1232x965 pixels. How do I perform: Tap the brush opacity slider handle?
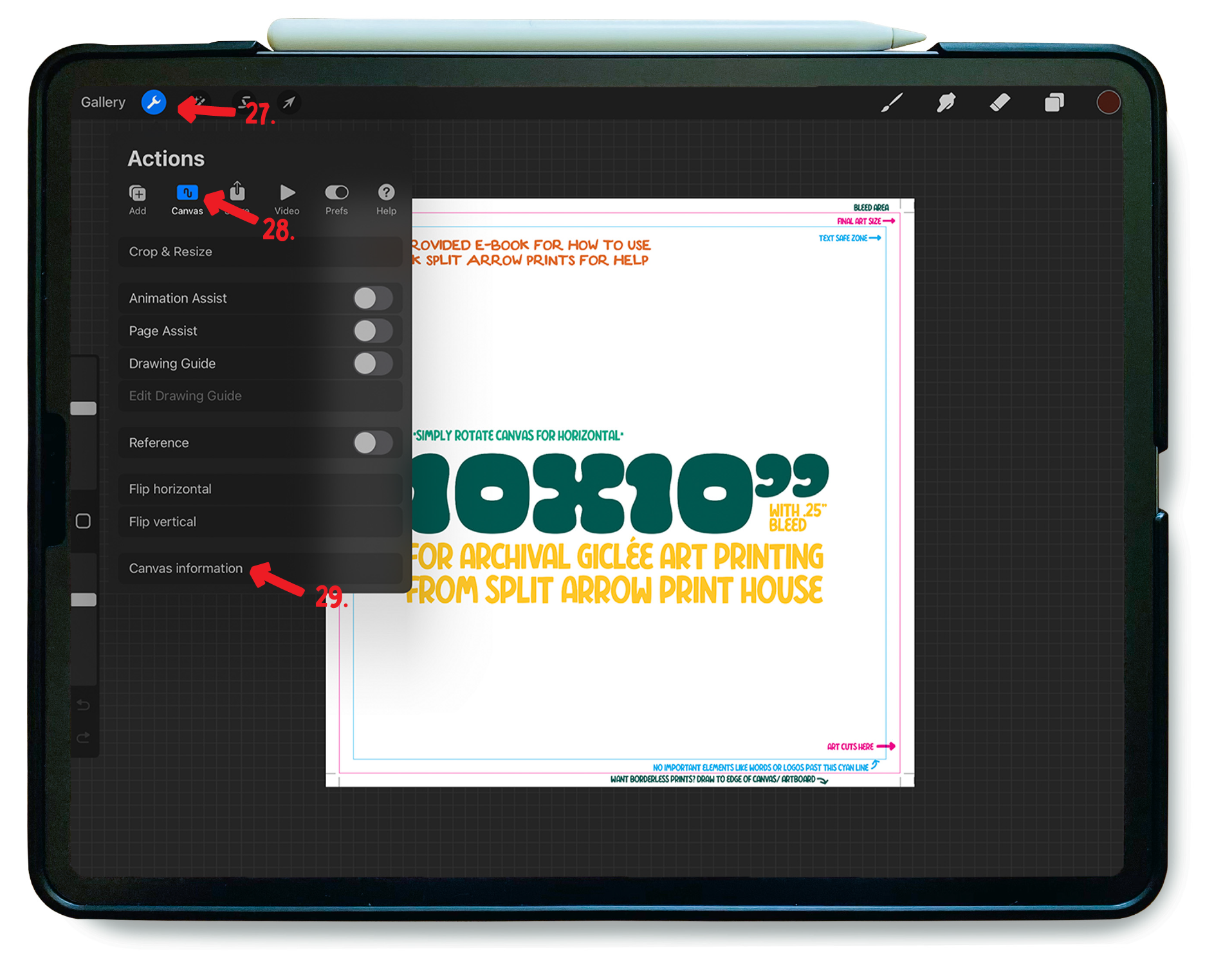pyautogui.click(x=84, y=600)
